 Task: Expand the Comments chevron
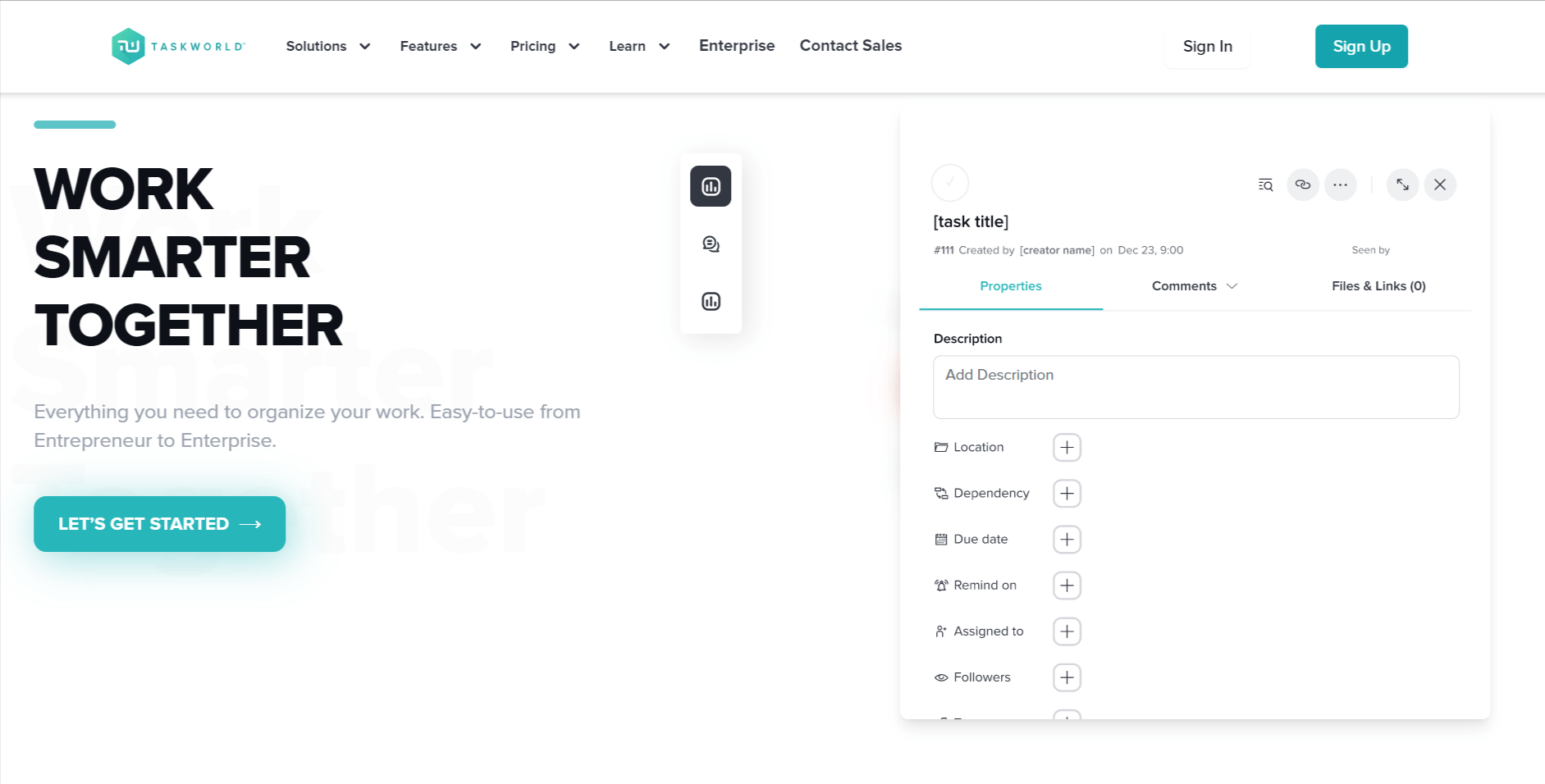click(x=1232, y=286)
